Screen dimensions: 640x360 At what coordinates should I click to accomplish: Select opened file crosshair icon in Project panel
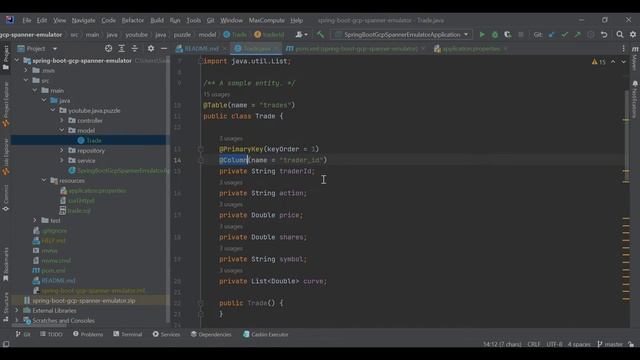(108, 49)
